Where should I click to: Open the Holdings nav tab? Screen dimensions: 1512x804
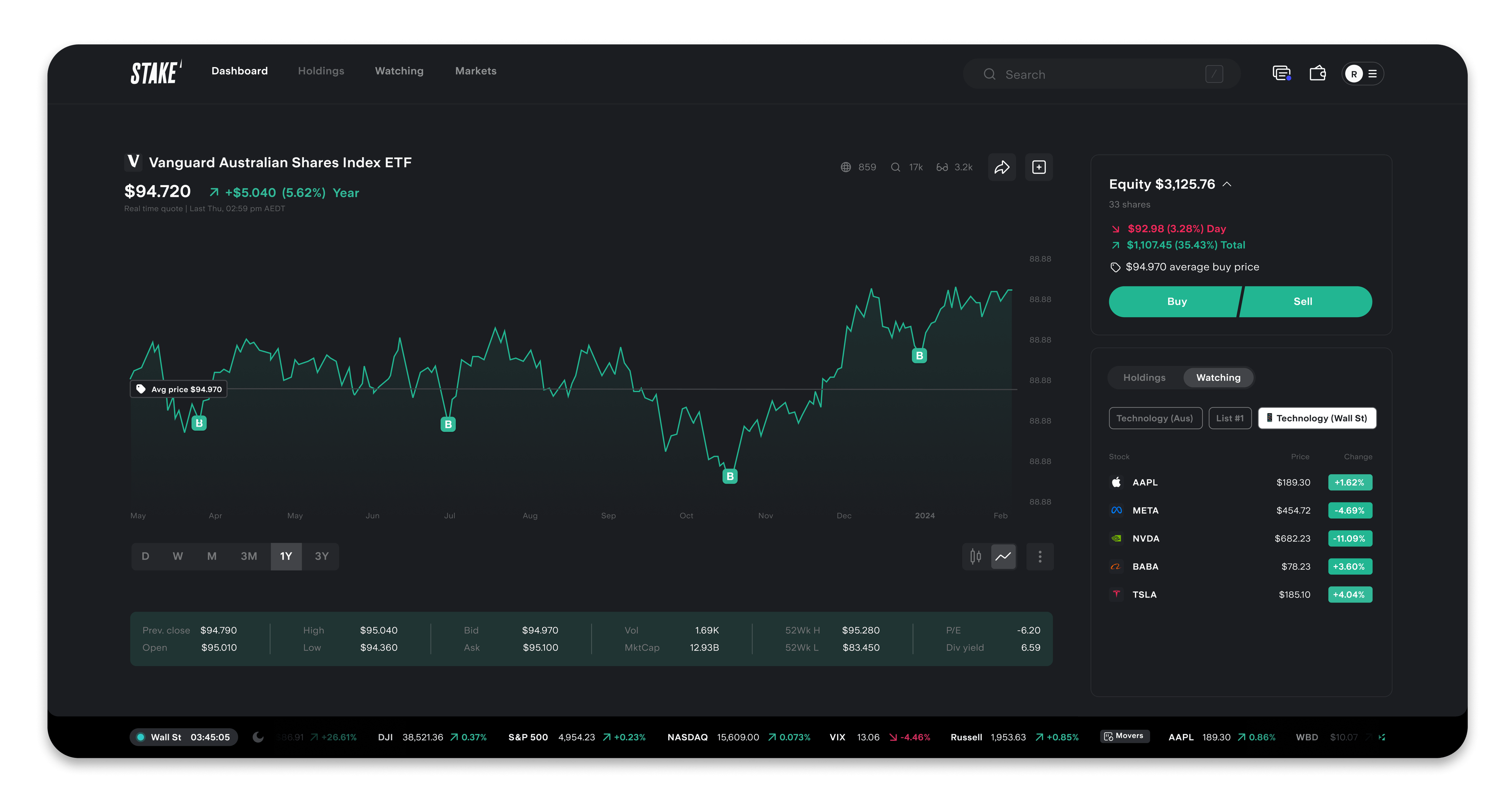tap(321, 71)
